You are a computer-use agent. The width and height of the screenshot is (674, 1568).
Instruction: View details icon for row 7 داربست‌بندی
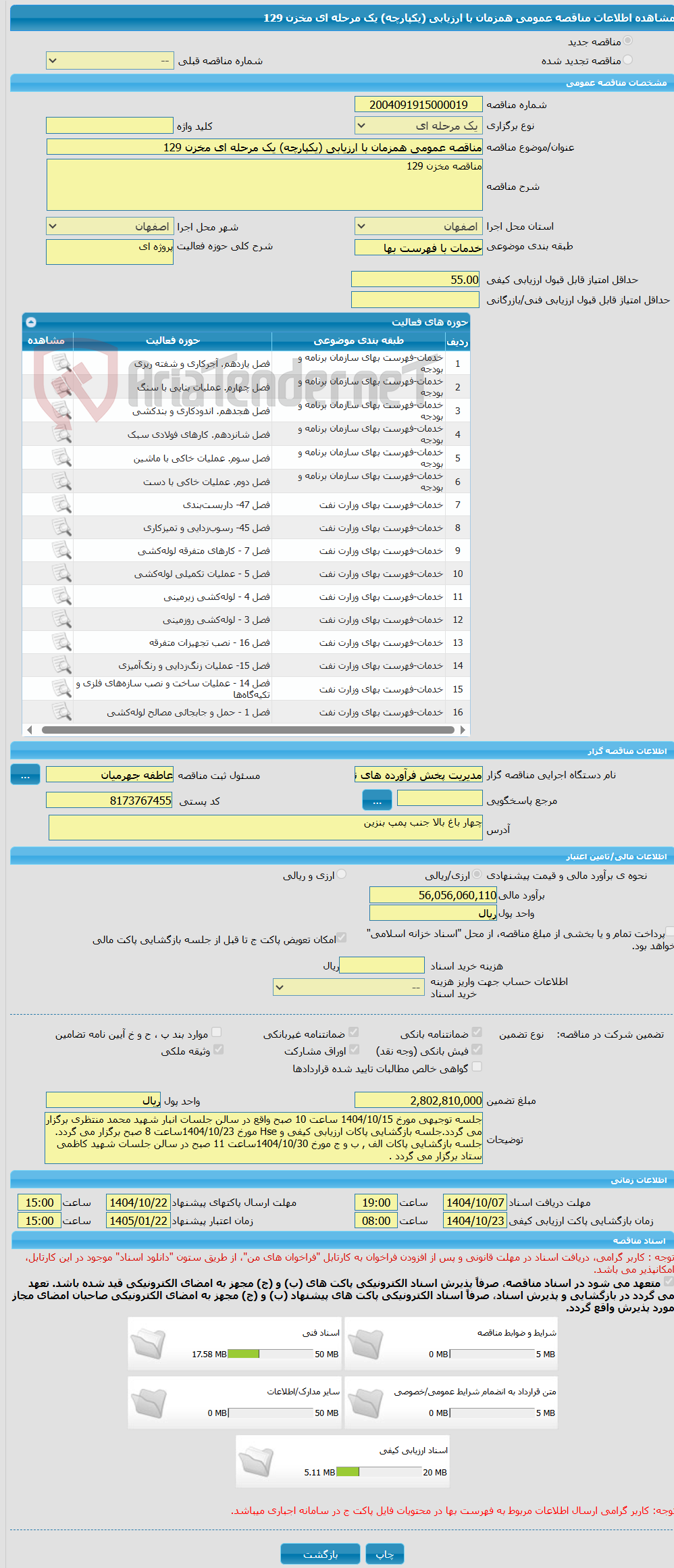(x=61, y=505)
